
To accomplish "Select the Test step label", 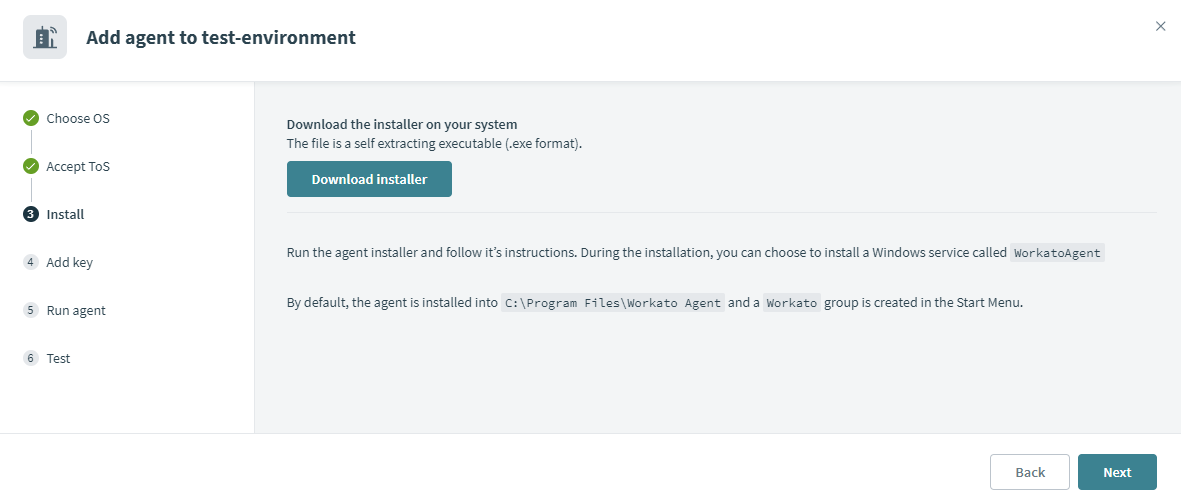I will [x=58, y=358].
